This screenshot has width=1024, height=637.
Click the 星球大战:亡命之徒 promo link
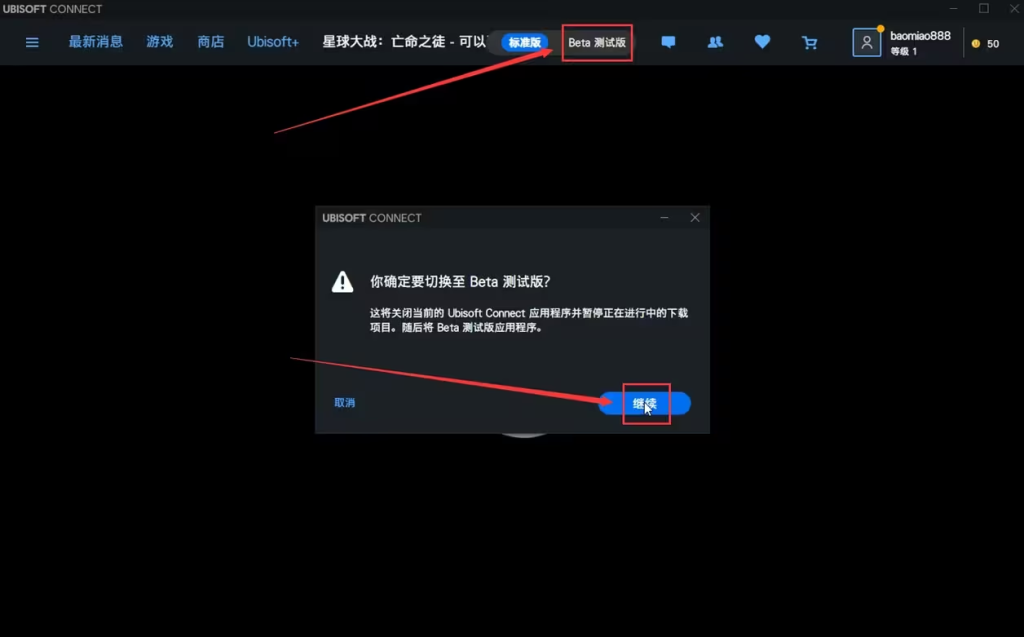[404, 42]
